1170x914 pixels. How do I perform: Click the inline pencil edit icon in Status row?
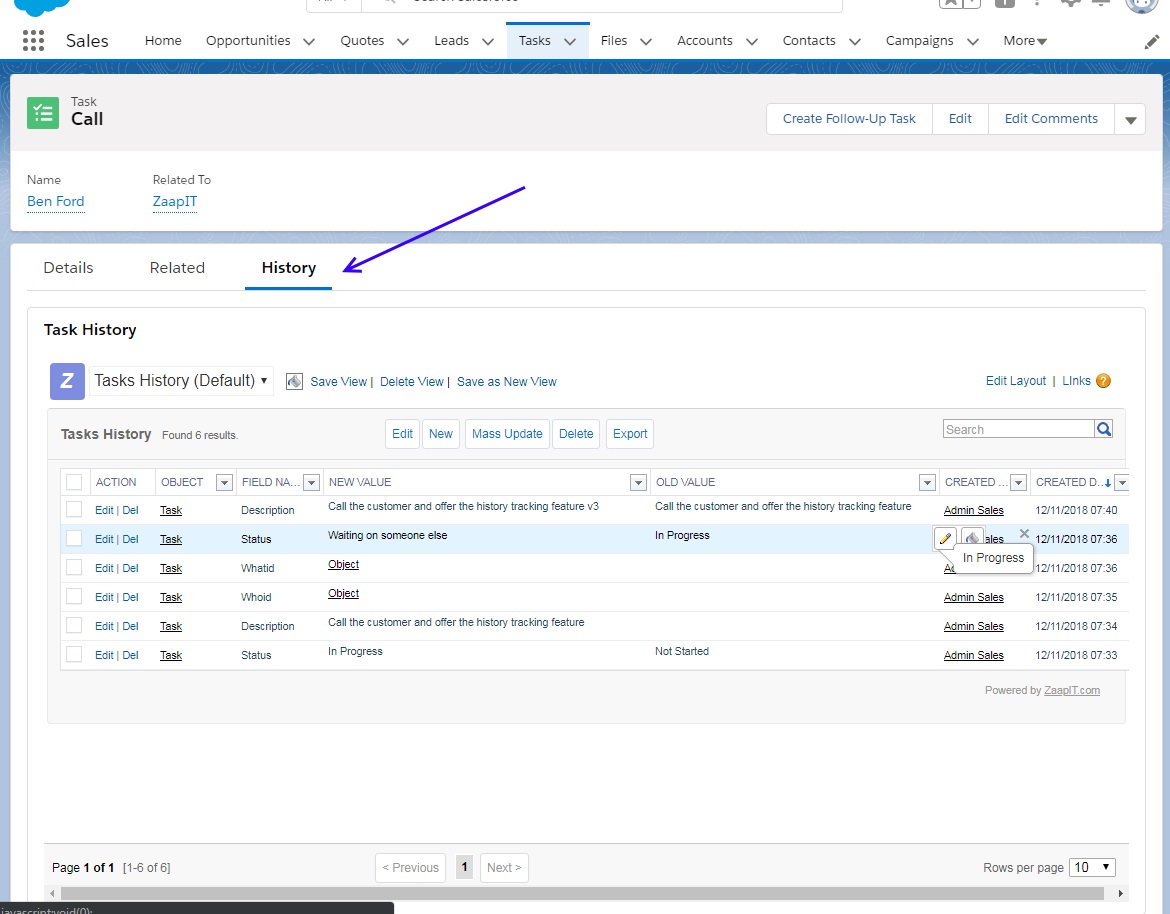(x=945, y=538)
